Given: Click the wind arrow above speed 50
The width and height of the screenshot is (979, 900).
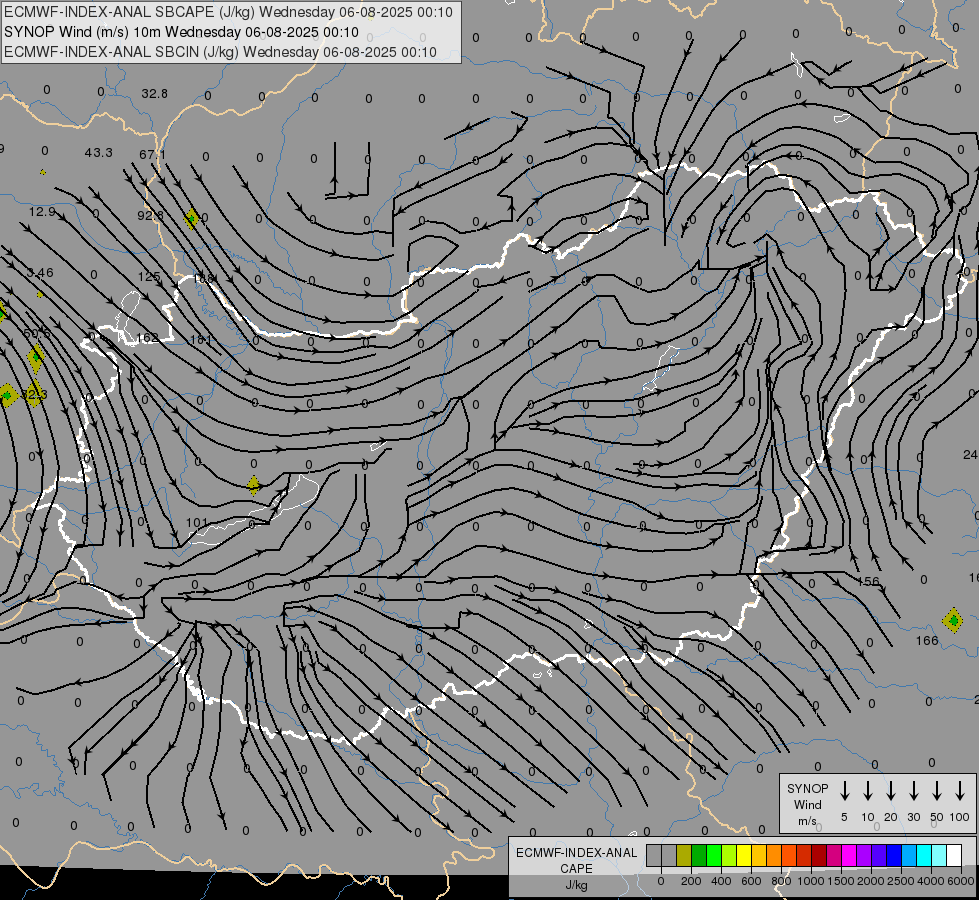Looking at the screenshot, I should pyautogui.click(x=937, y=790).
